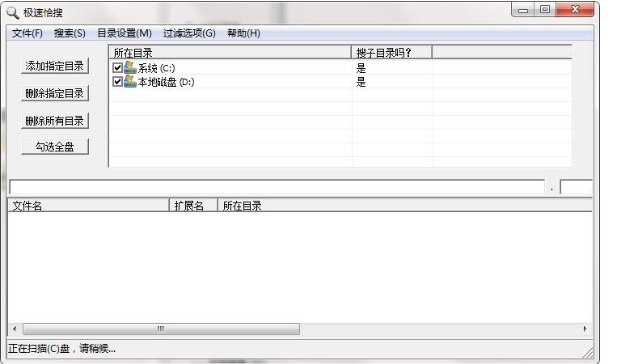The height and width of the screenshot is (364, 621).
Task: Sort results by 文件名 column header
Action: click(x=89, y=206)
